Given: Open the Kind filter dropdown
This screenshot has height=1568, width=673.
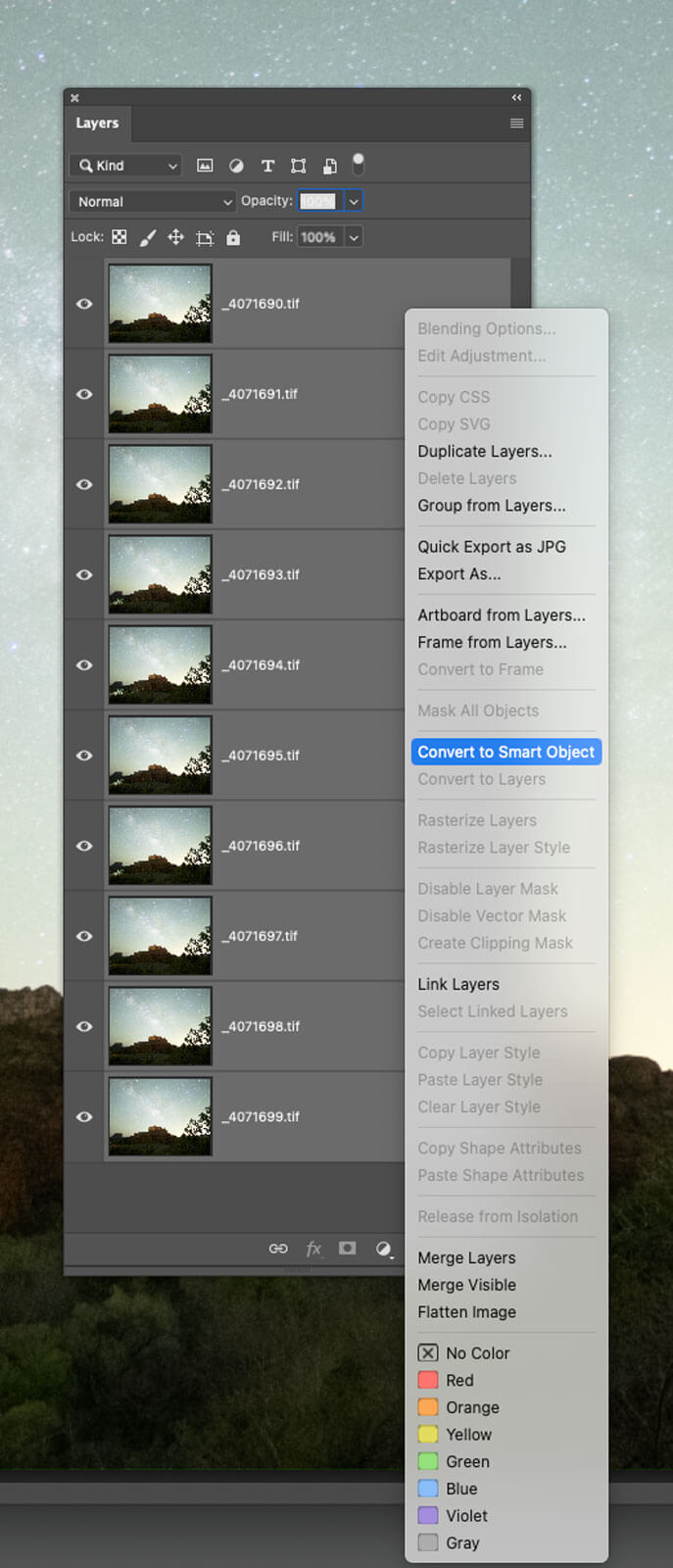Looking at the screenshot, I should pyautogui.click(x=125, y=166).
